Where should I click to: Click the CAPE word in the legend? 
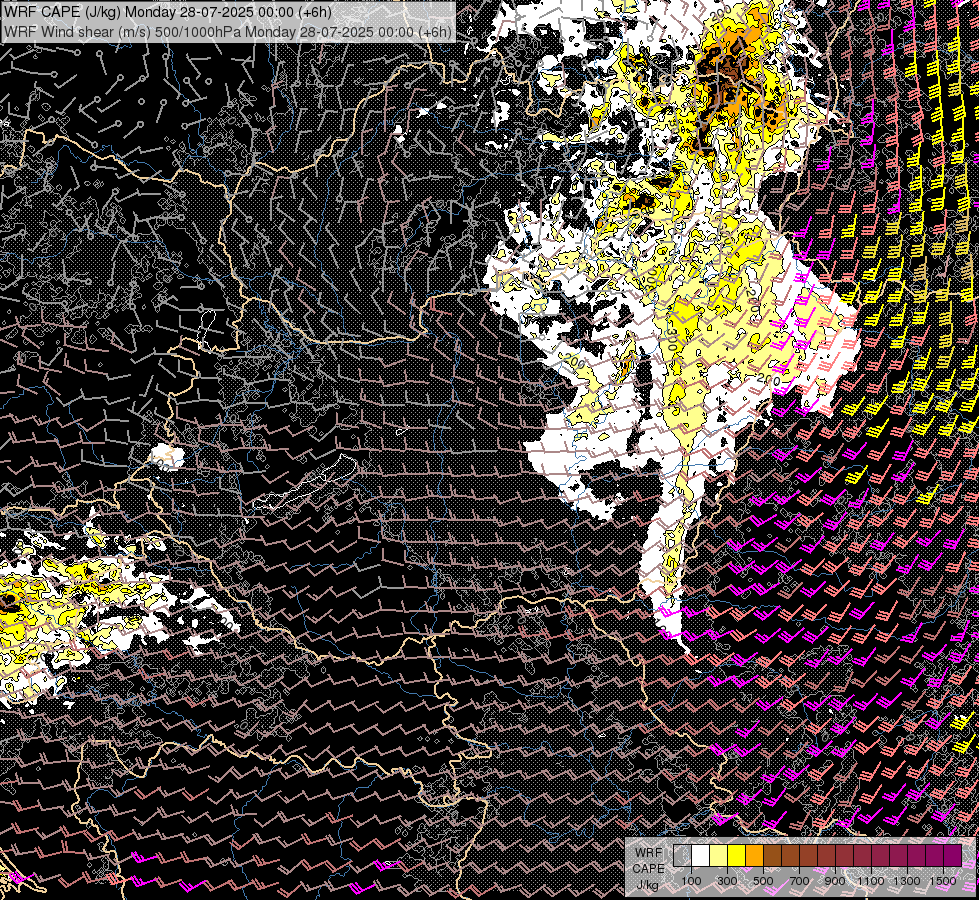648,868
